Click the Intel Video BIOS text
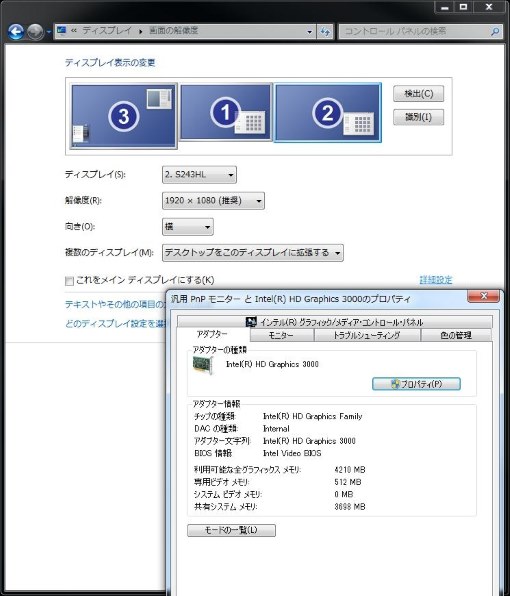The width and height of the screenshot is (510, 596). (x=292, y=453)
